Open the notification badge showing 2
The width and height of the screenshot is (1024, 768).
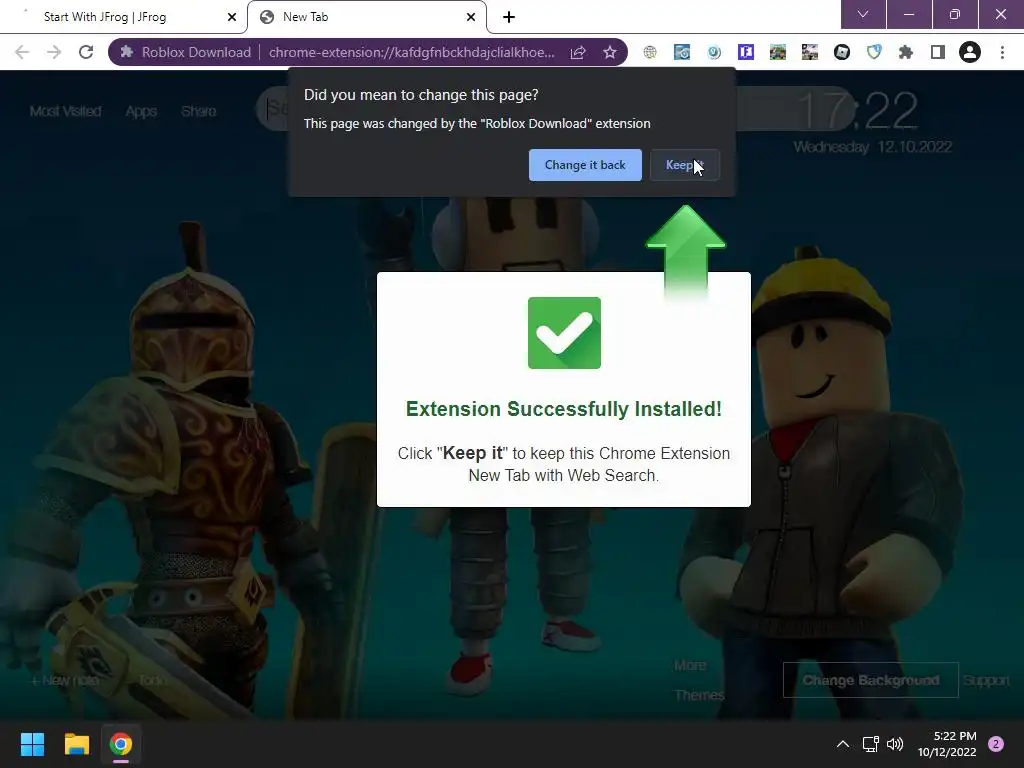[x=996, y=744]
